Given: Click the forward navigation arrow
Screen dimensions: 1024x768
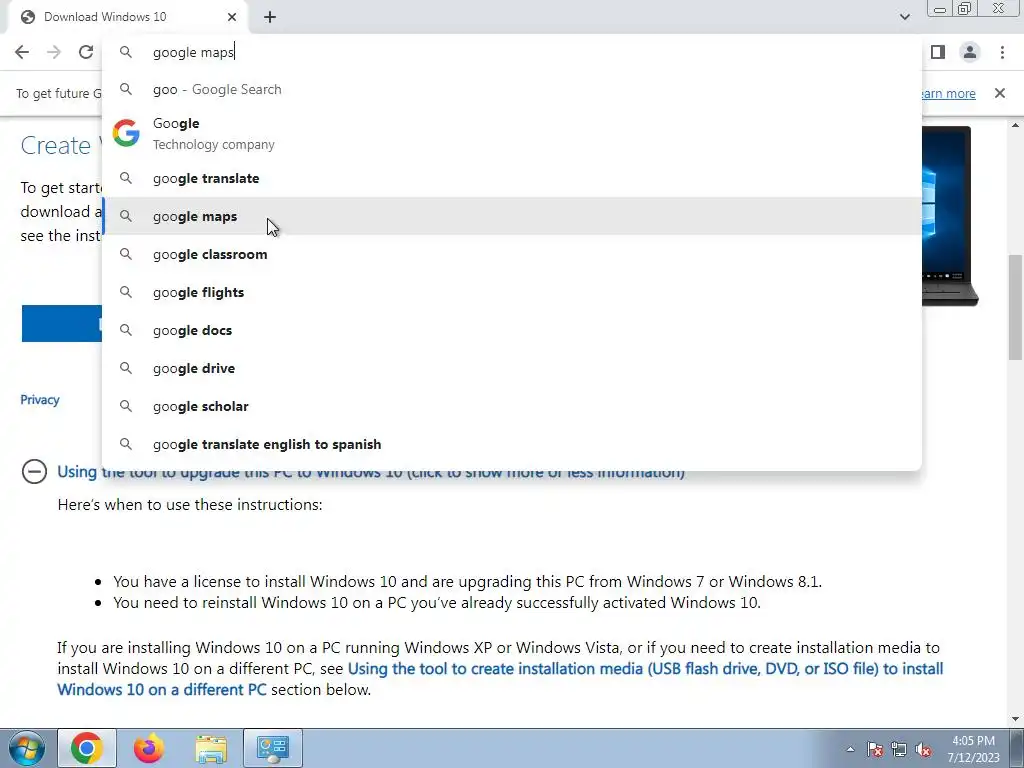Looking at the screenshot, I should coord(54,52).
